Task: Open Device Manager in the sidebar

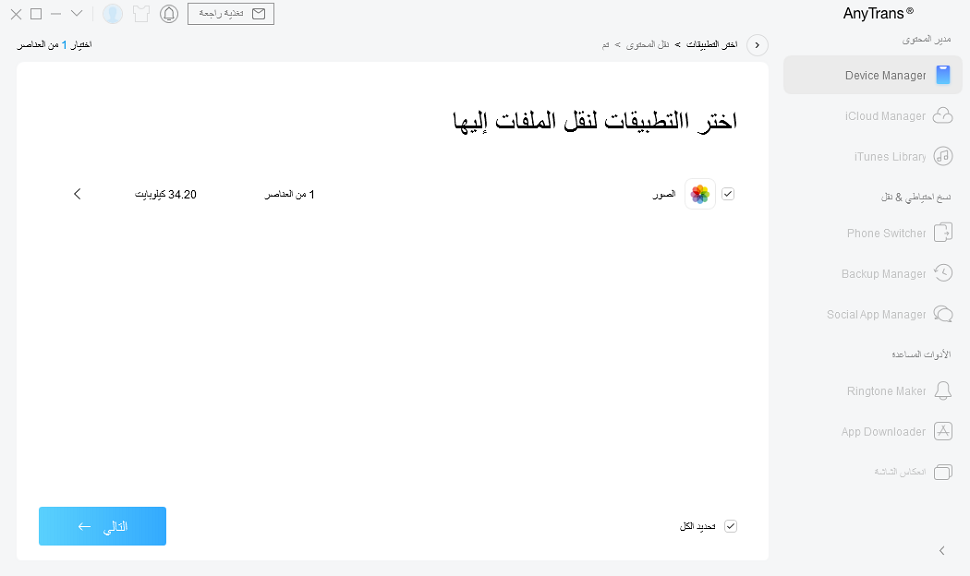Action: click(x=872, y=75)
